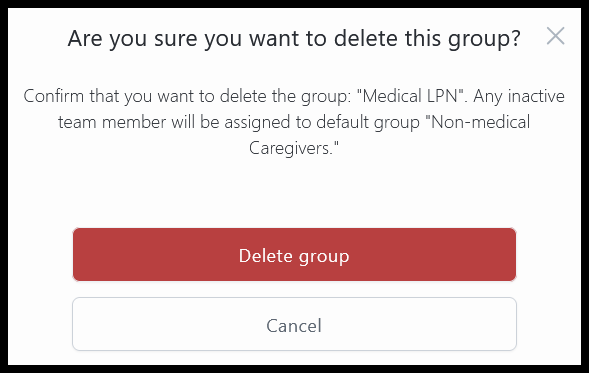This screenshot has width=589, height=373.
Task: Choose Cancel to keep the Medical LPN group
Action: tap(294, 324)
